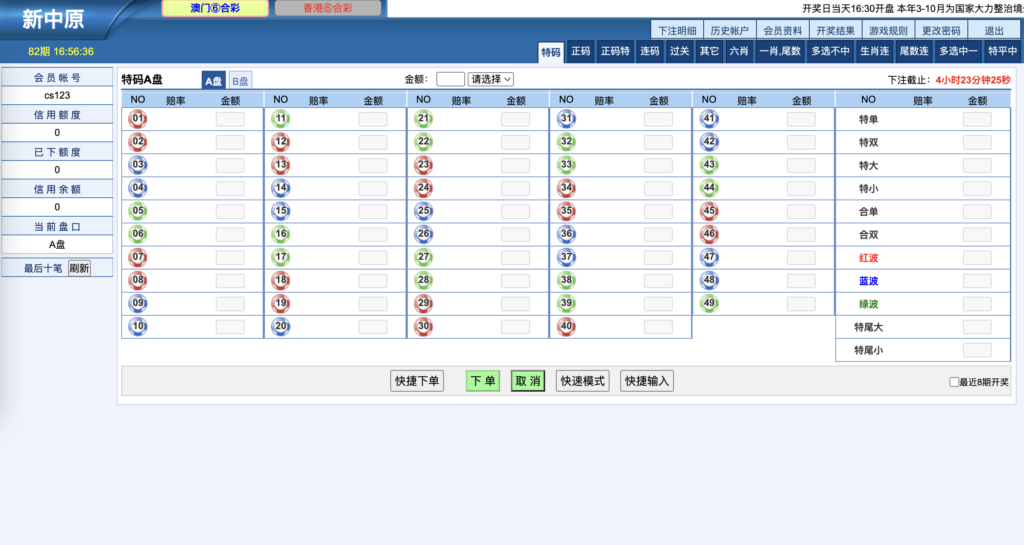Viewport: 1024px width, 545px height.
Task: Switch to the 六肖 tab
Action: [738, 51]
